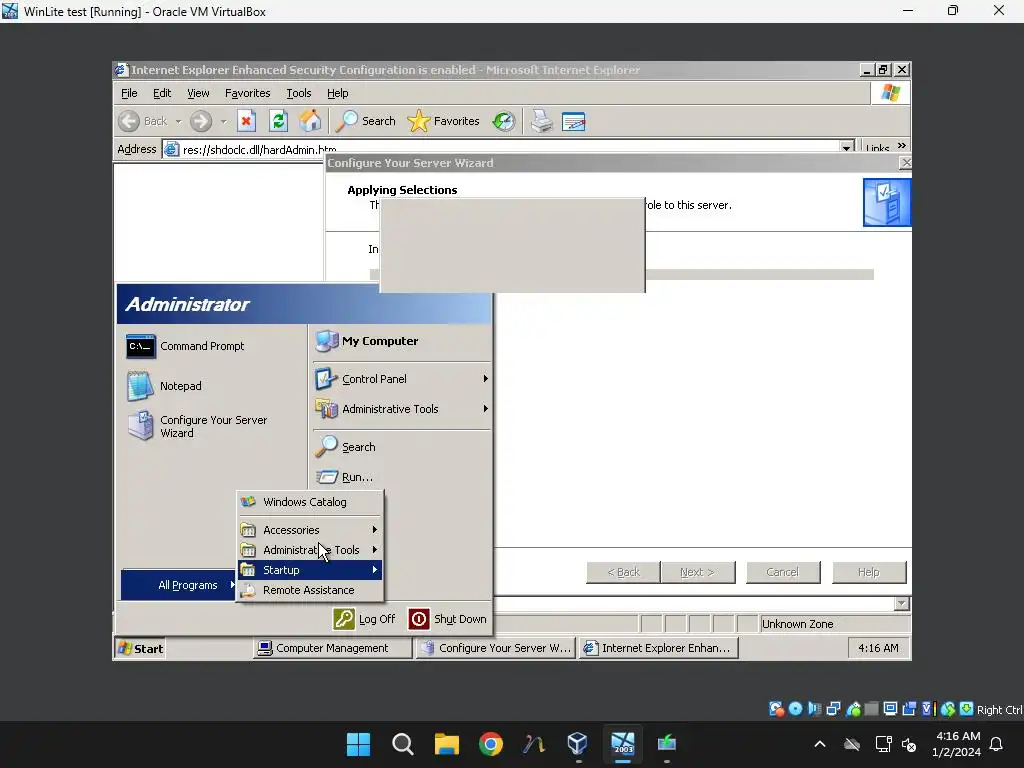Click the wizard installation progress bar
This screenshot has width=1024, height=768.
click(760, 274)
